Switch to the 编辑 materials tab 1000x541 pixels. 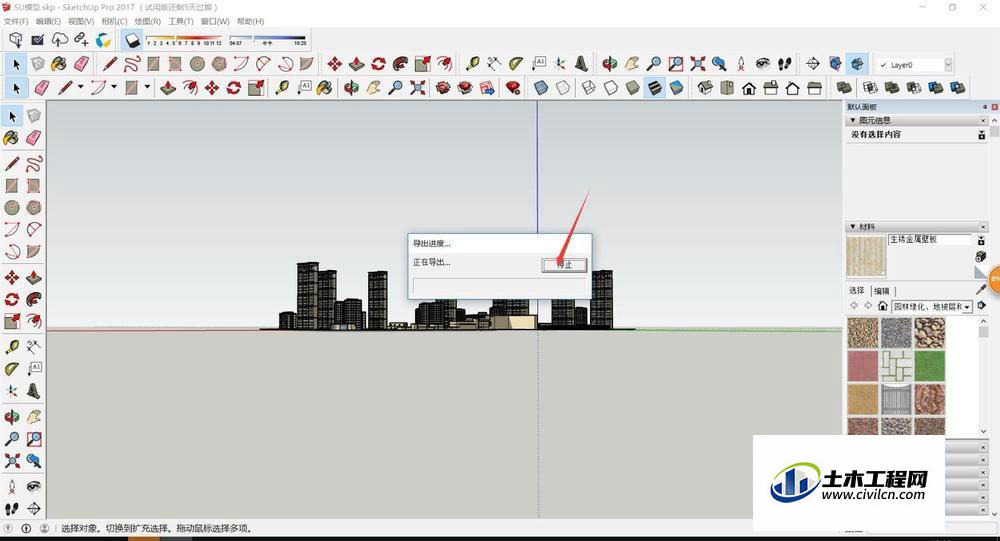881,291
